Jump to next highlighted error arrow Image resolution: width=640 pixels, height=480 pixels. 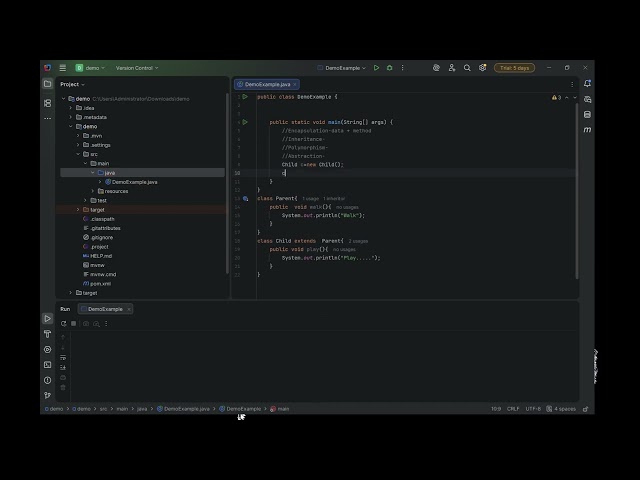click(575, 98)
